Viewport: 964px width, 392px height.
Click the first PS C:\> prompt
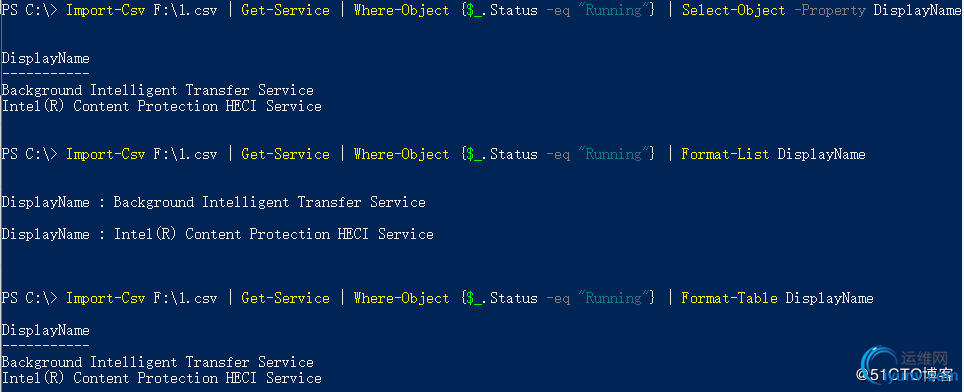[x=30, y=10]
